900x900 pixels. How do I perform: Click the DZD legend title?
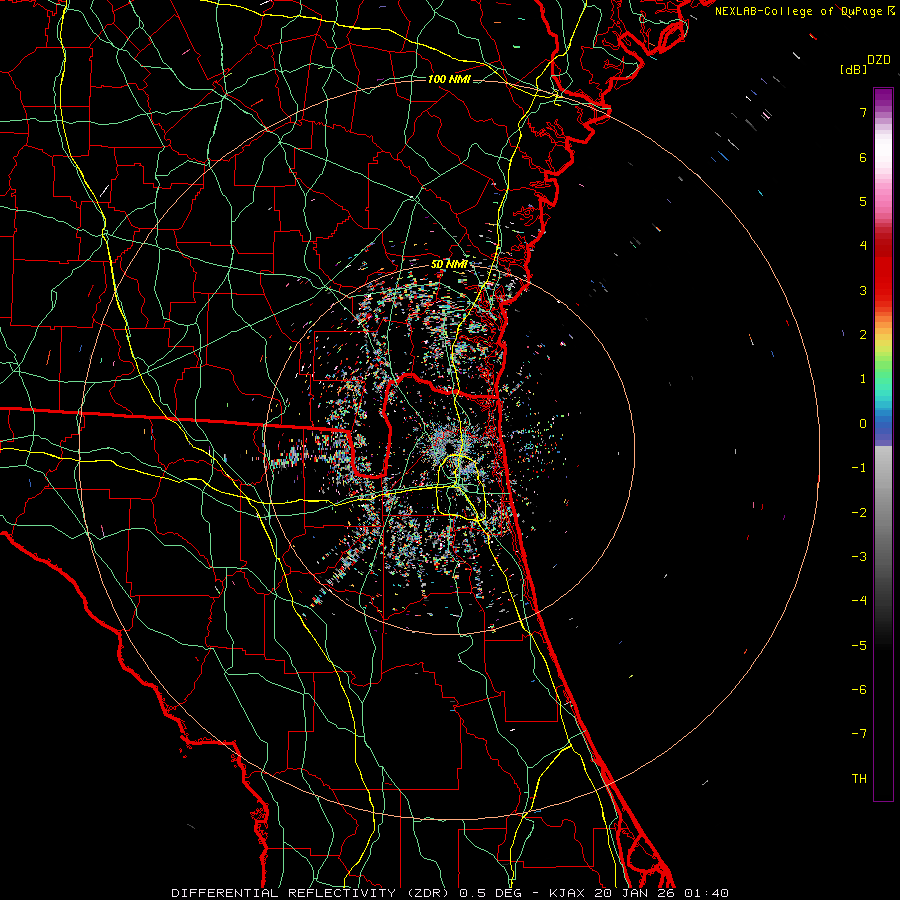tap(879, 60)
